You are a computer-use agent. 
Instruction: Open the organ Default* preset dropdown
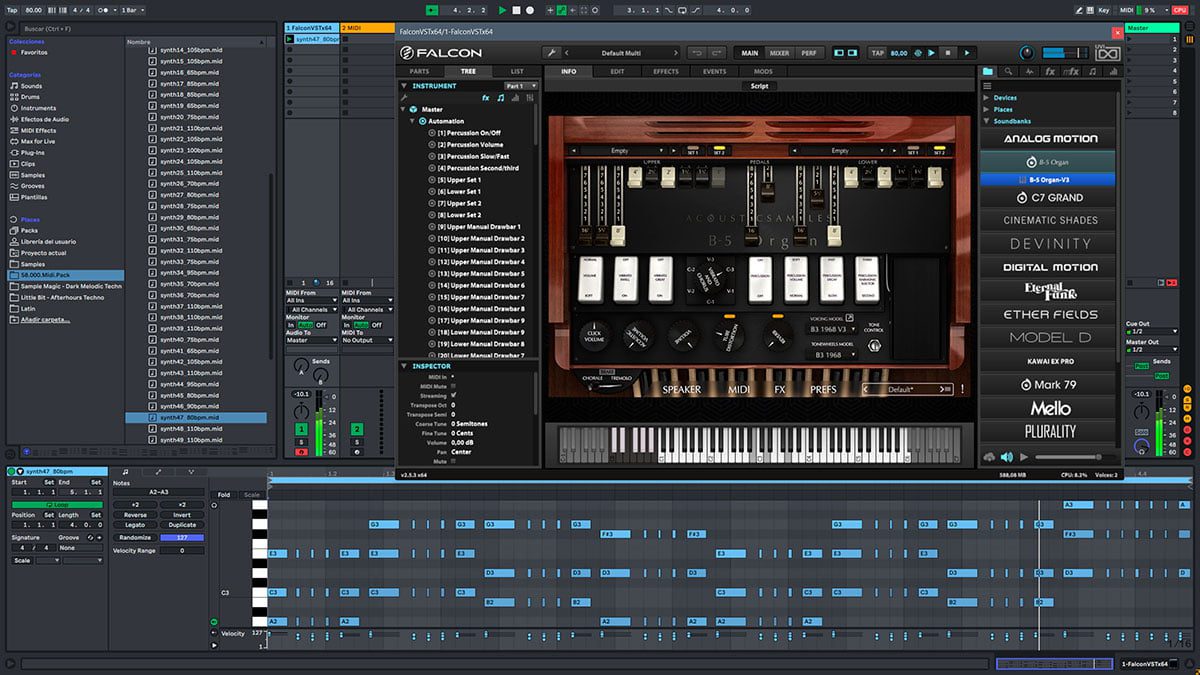click(x=909, y=389)
